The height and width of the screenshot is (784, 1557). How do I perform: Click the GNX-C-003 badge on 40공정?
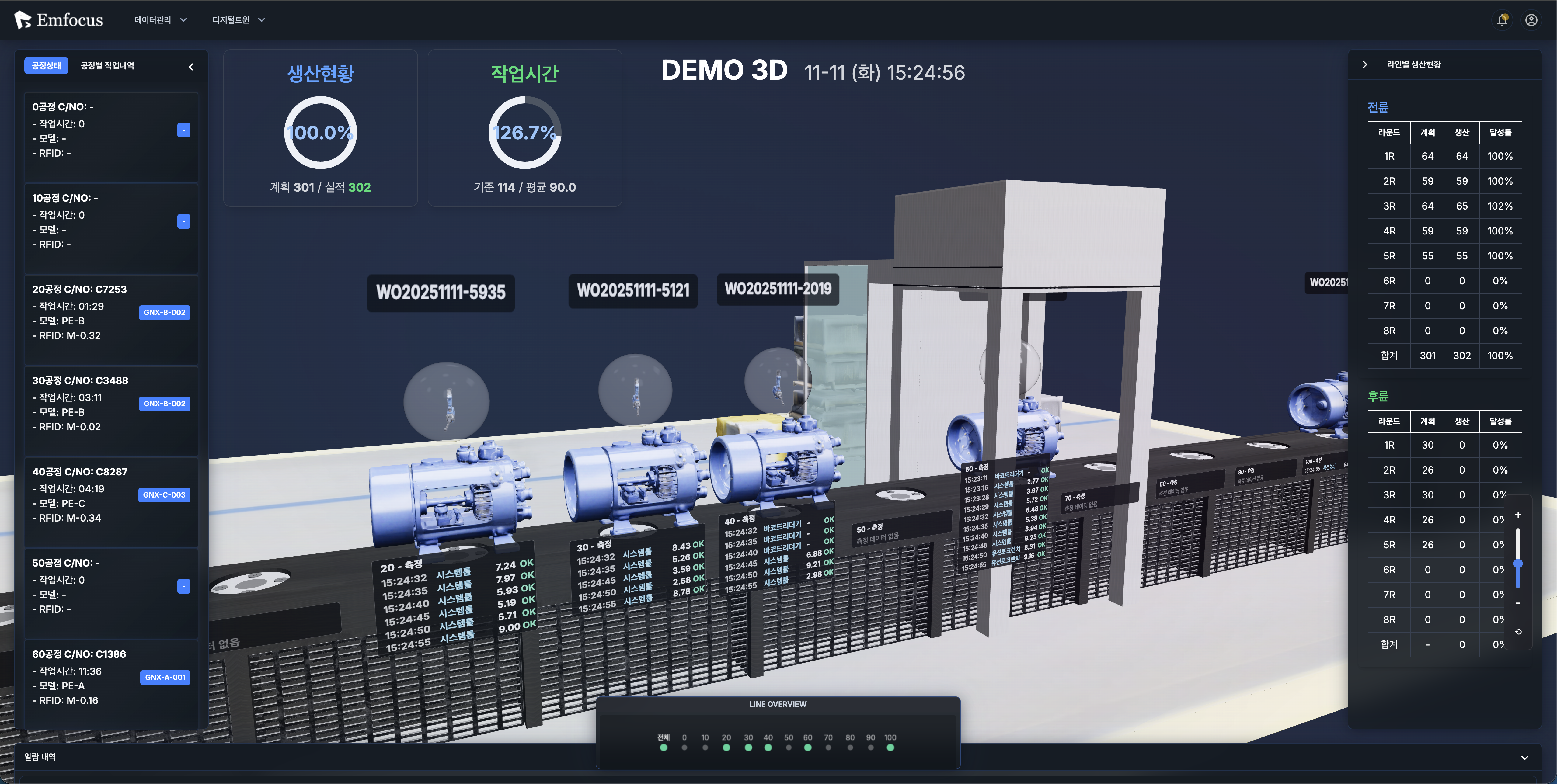164,495
